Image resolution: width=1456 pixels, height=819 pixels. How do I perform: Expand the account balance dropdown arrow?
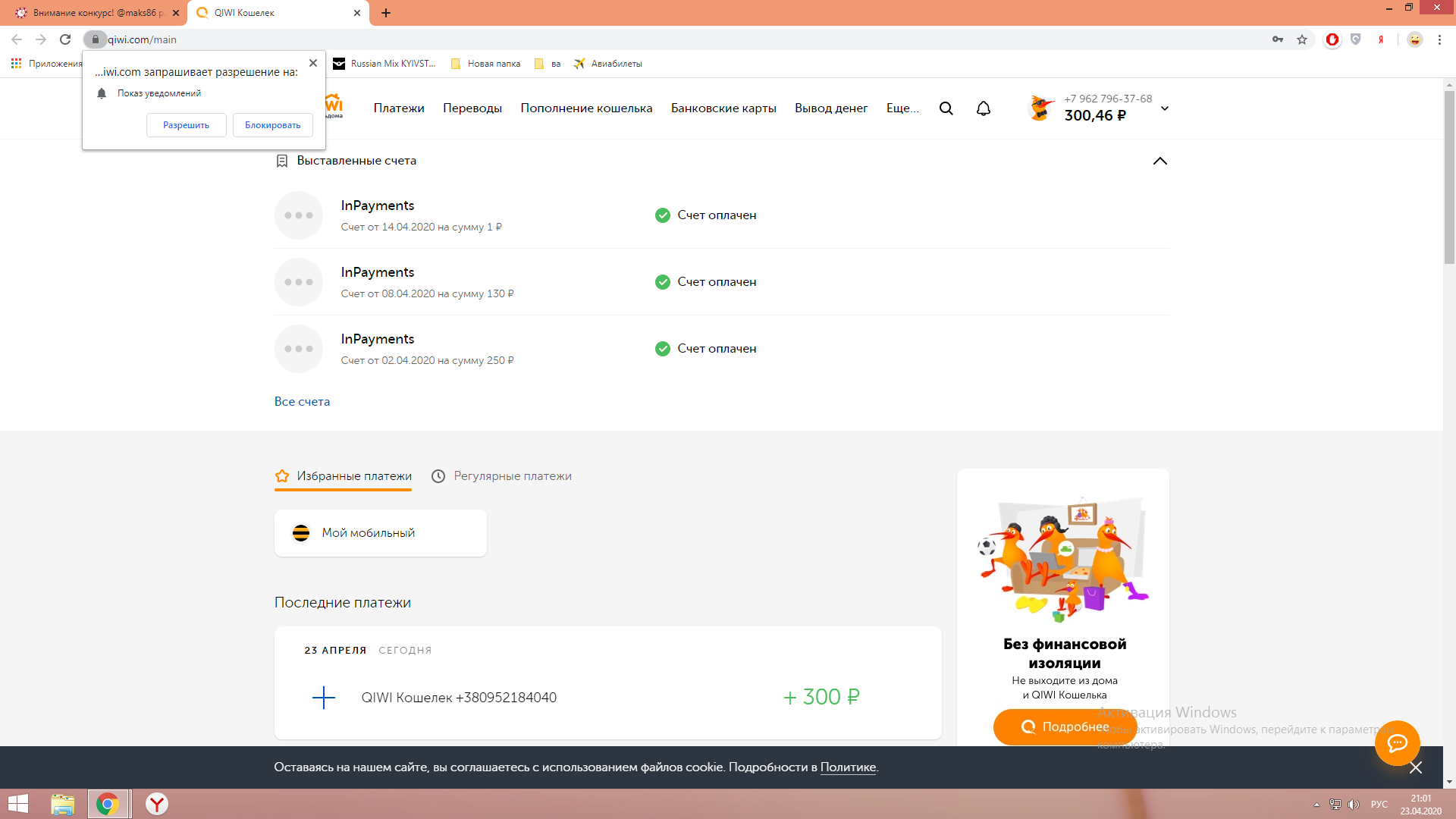tap(1165, 108)
